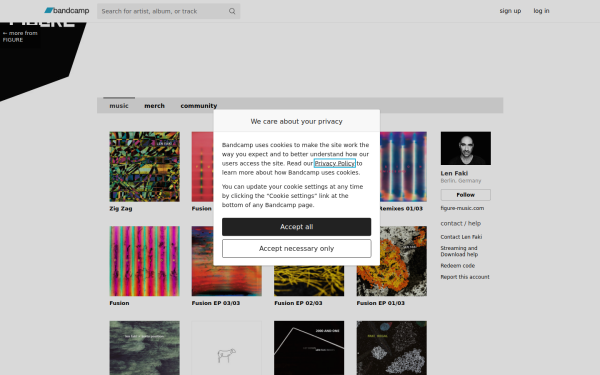This screenshot has height=375, width=600.
Task: Accept all cookies
Action: point(297,227)
